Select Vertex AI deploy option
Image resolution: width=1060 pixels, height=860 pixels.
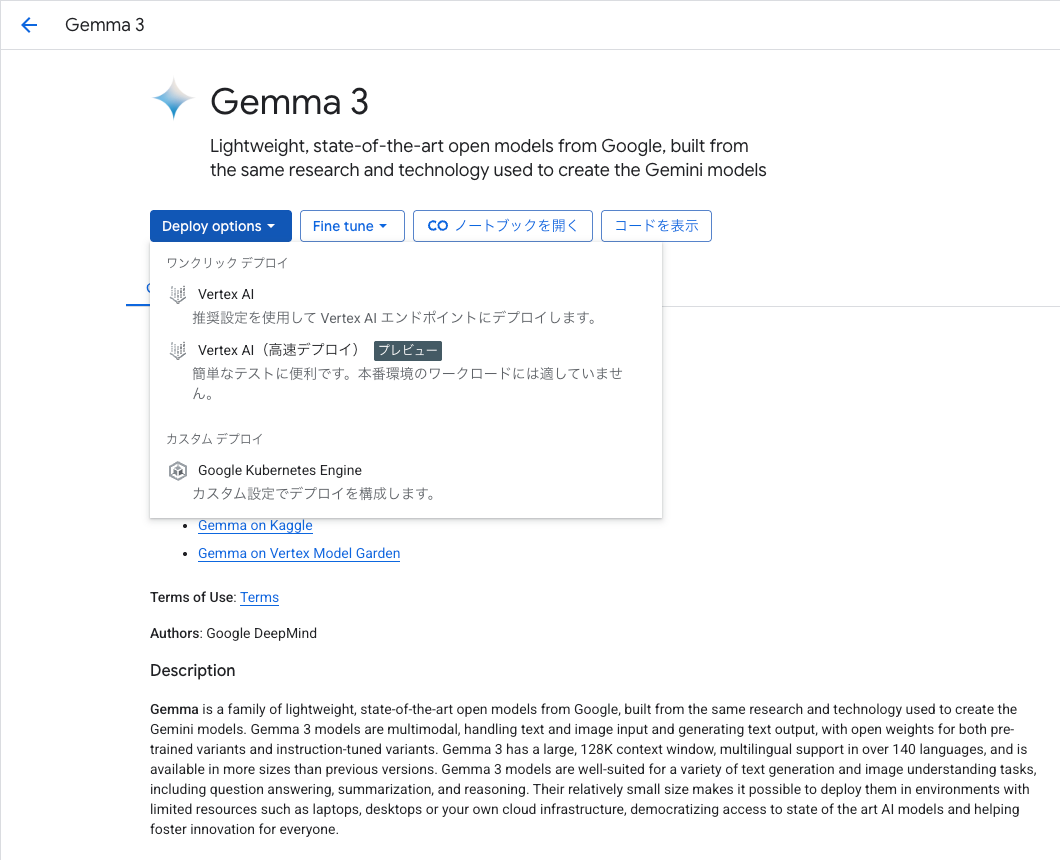coord(406,306)
